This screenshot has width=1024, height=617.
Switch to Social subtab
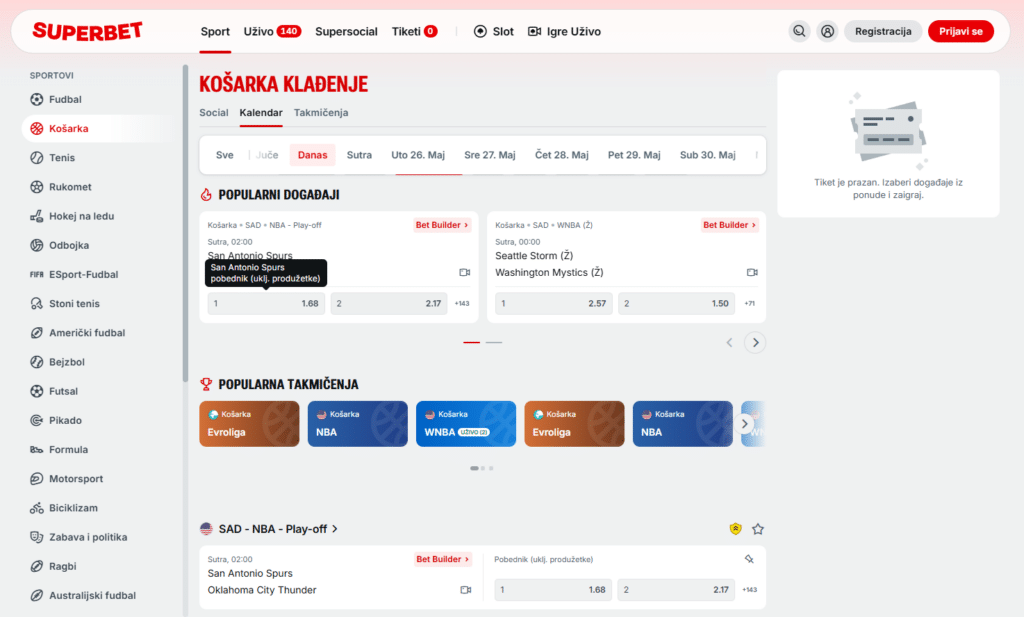214,112
